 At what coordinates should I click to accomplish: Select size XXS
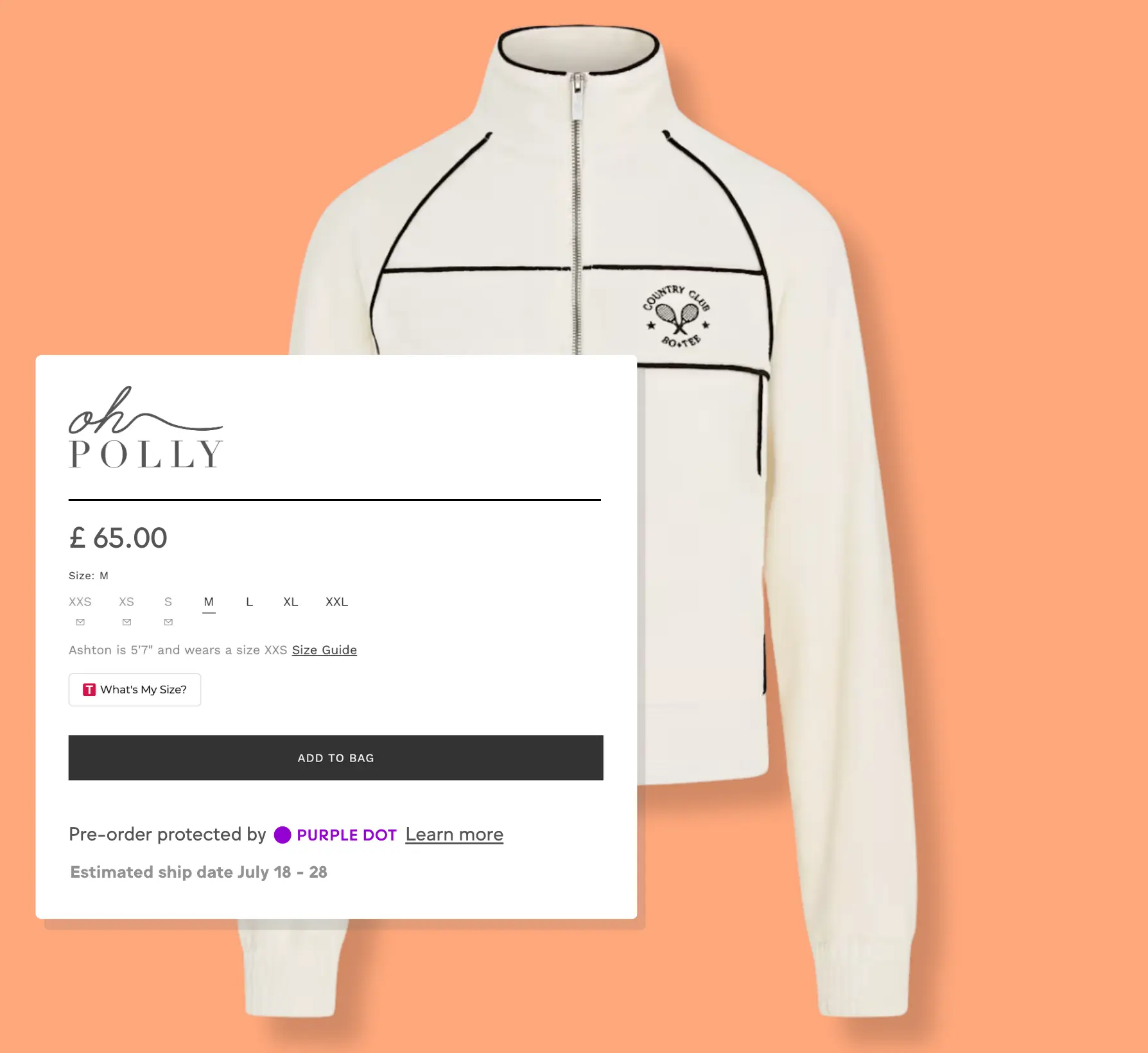coord(80,602)
